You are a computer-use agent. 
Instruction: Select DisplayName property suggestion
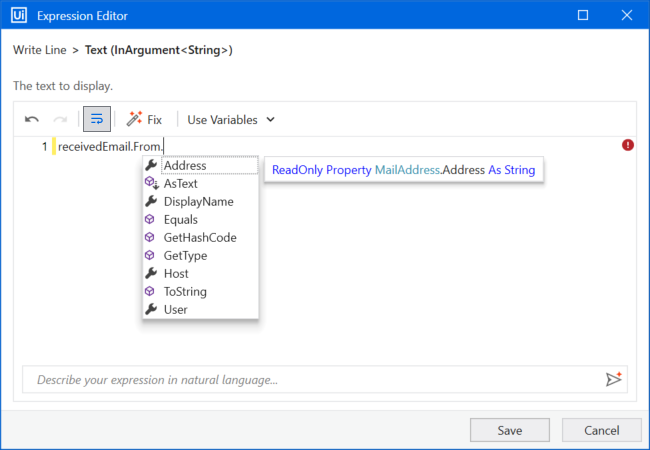[x=198, y=201]
